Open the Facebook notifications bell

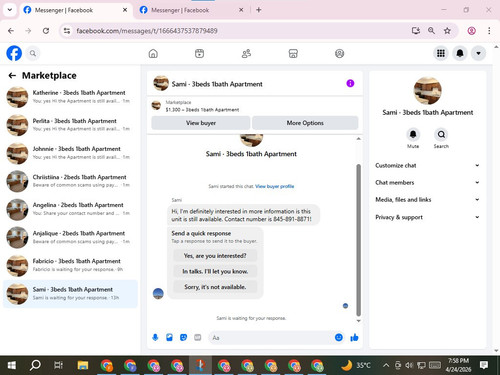point(460,53)
